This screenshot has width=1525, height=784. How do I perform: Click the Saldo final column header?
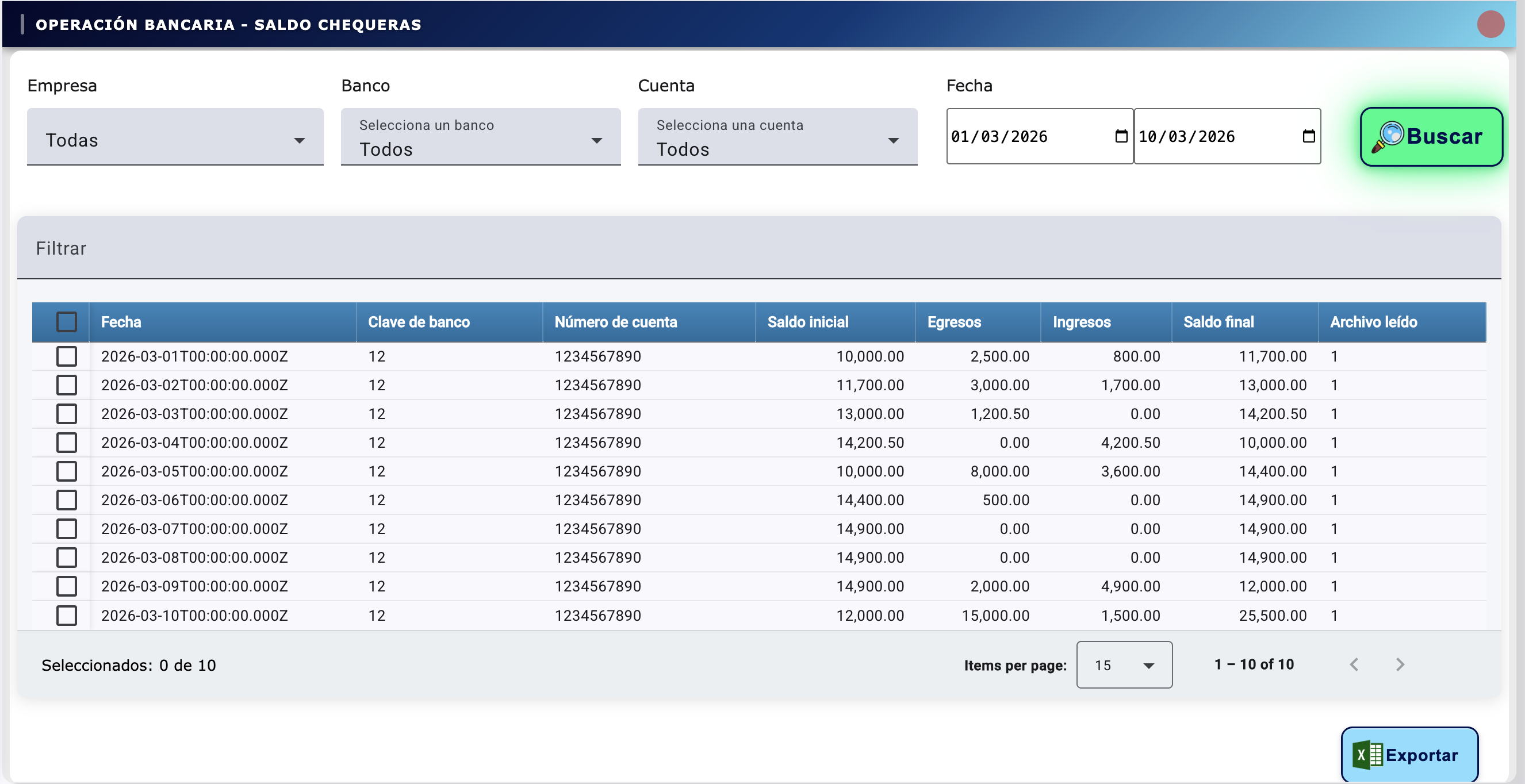pos(1219,322)
